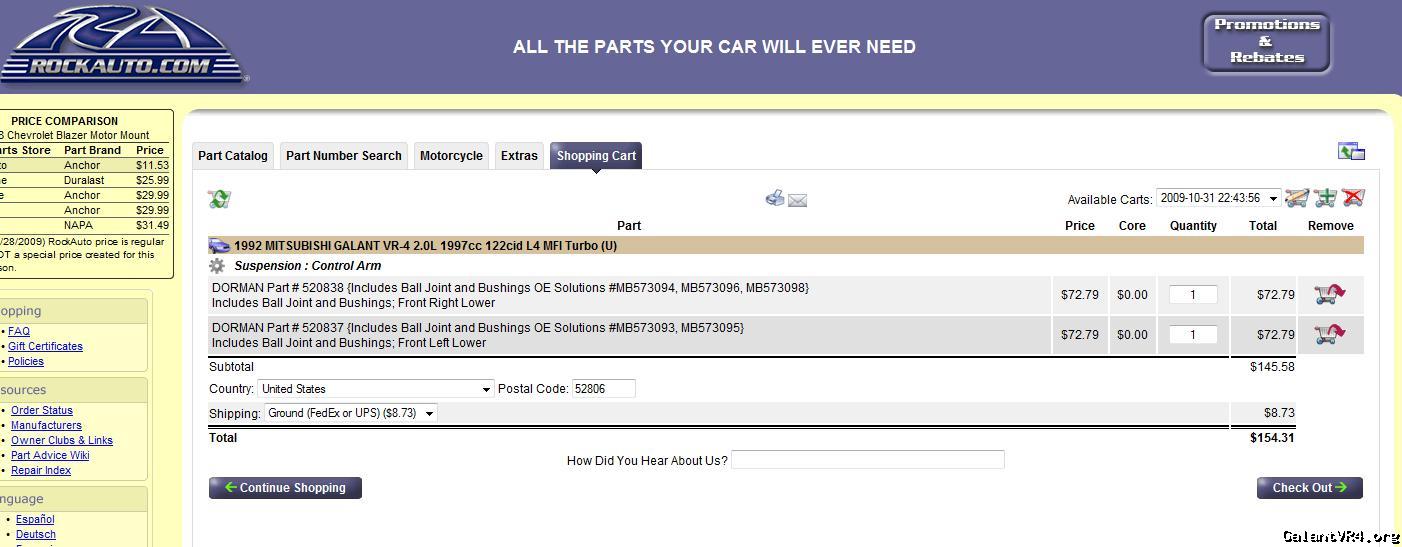Remove DORMAN part 520838 from cart

pos(1329,294)
